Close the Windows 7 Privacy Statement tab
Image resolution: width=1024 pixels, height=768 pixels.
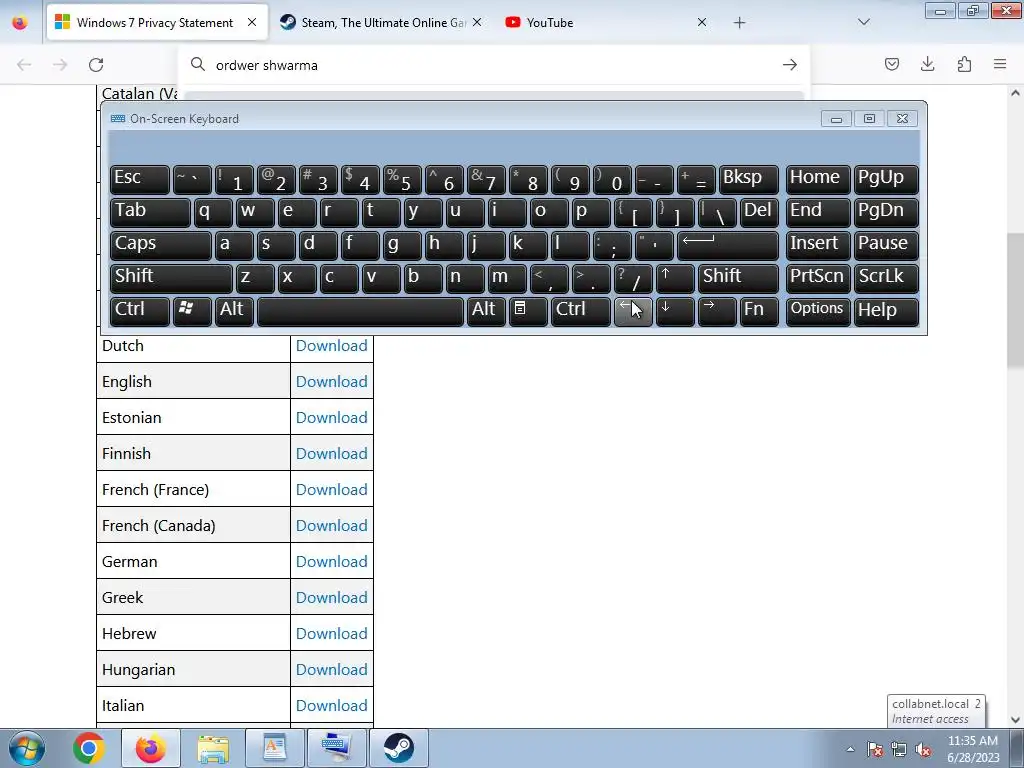pos(252,22)
